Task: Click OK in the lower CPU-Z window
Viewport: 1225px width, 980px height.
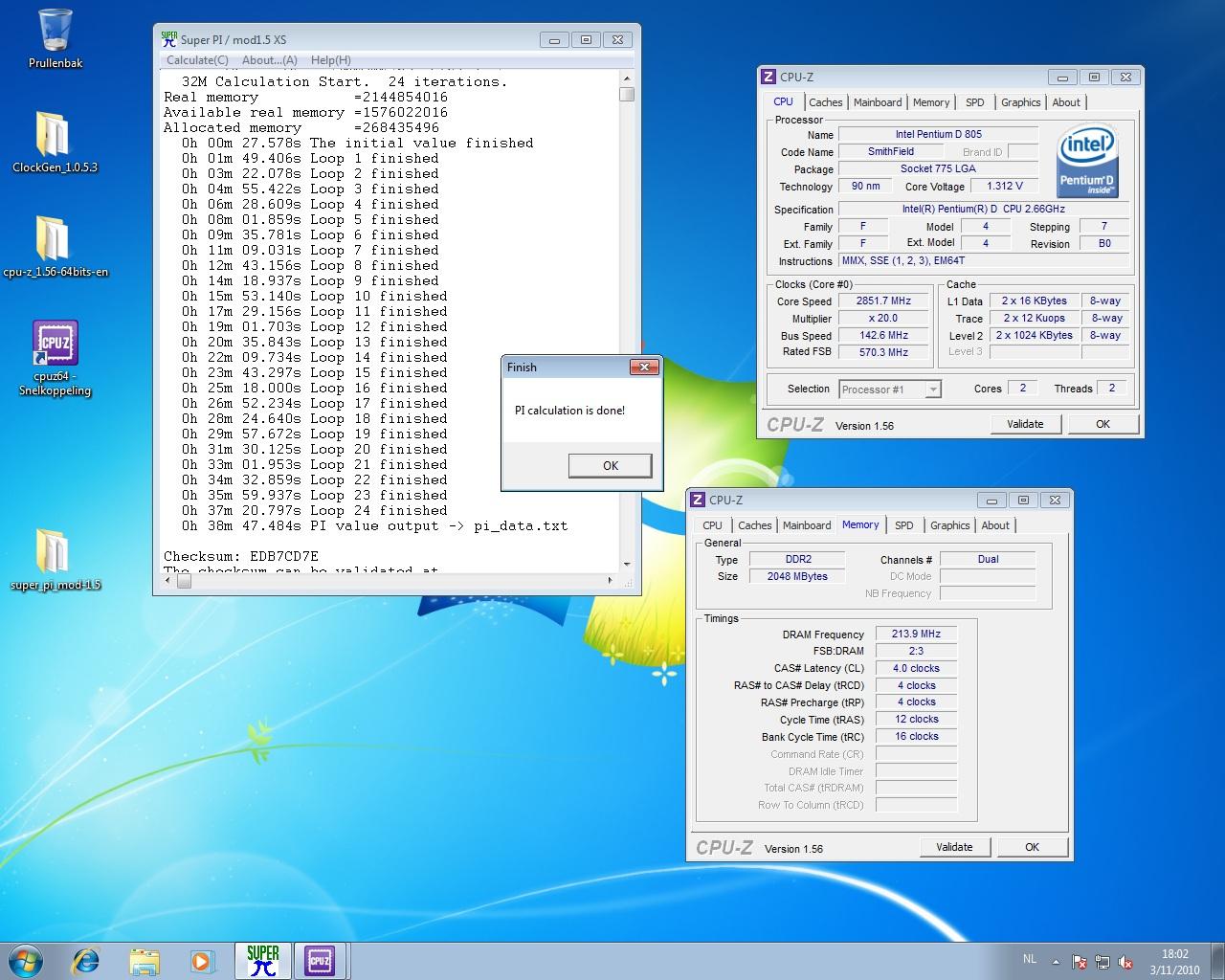Action: point(1032,847)
